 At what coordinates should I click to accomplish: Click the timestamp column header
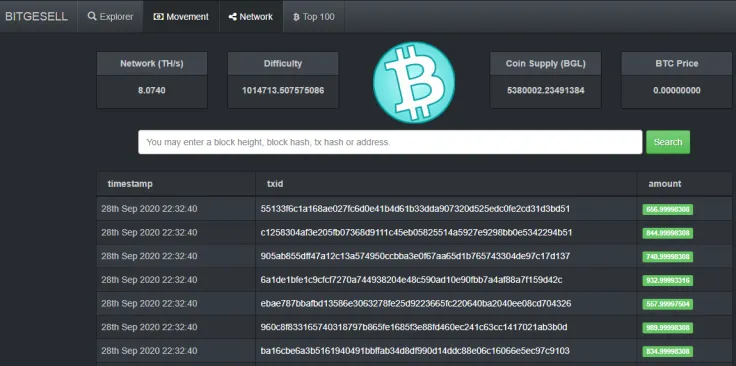coord(130,184)
